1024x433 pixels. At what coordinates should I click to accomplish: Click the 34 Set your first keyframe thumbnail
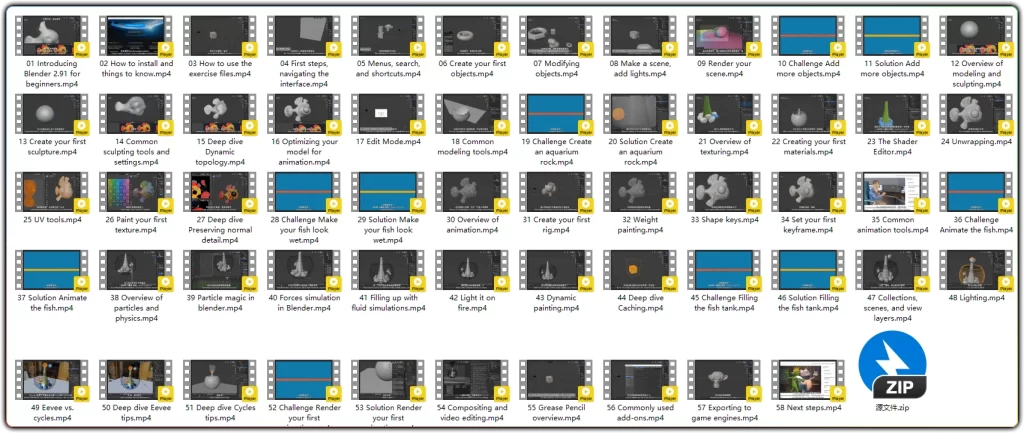tap(808, 193)
